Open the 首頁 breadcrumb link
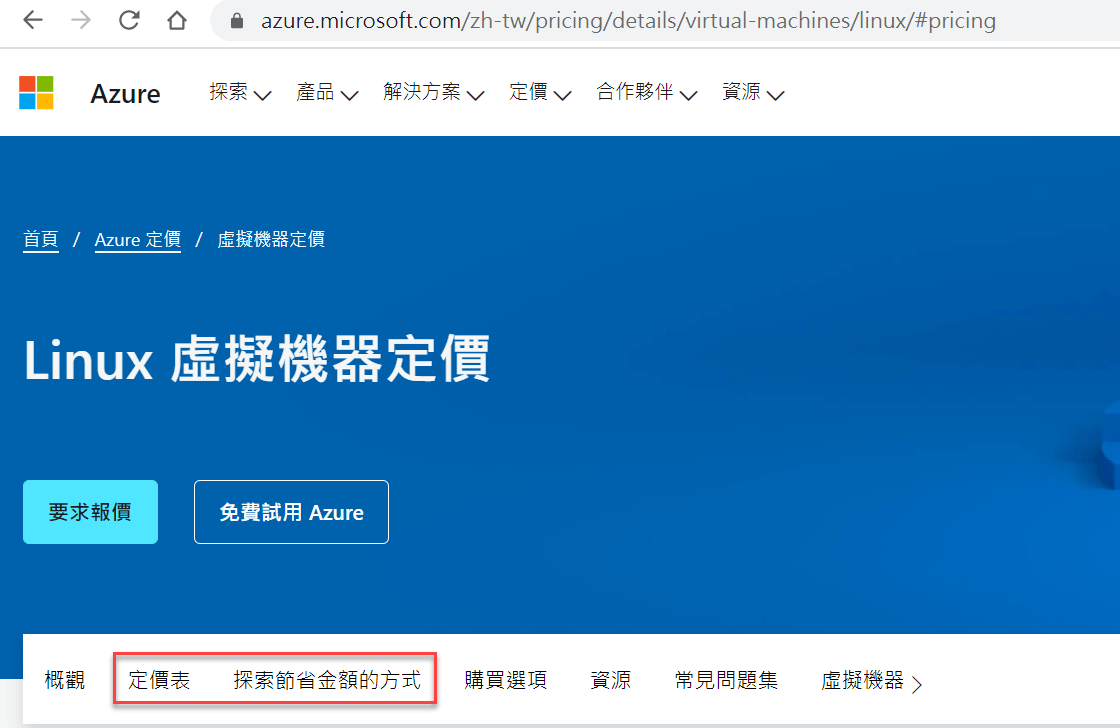Screen dimensions: 1120x728 click(x=41, y=239)
